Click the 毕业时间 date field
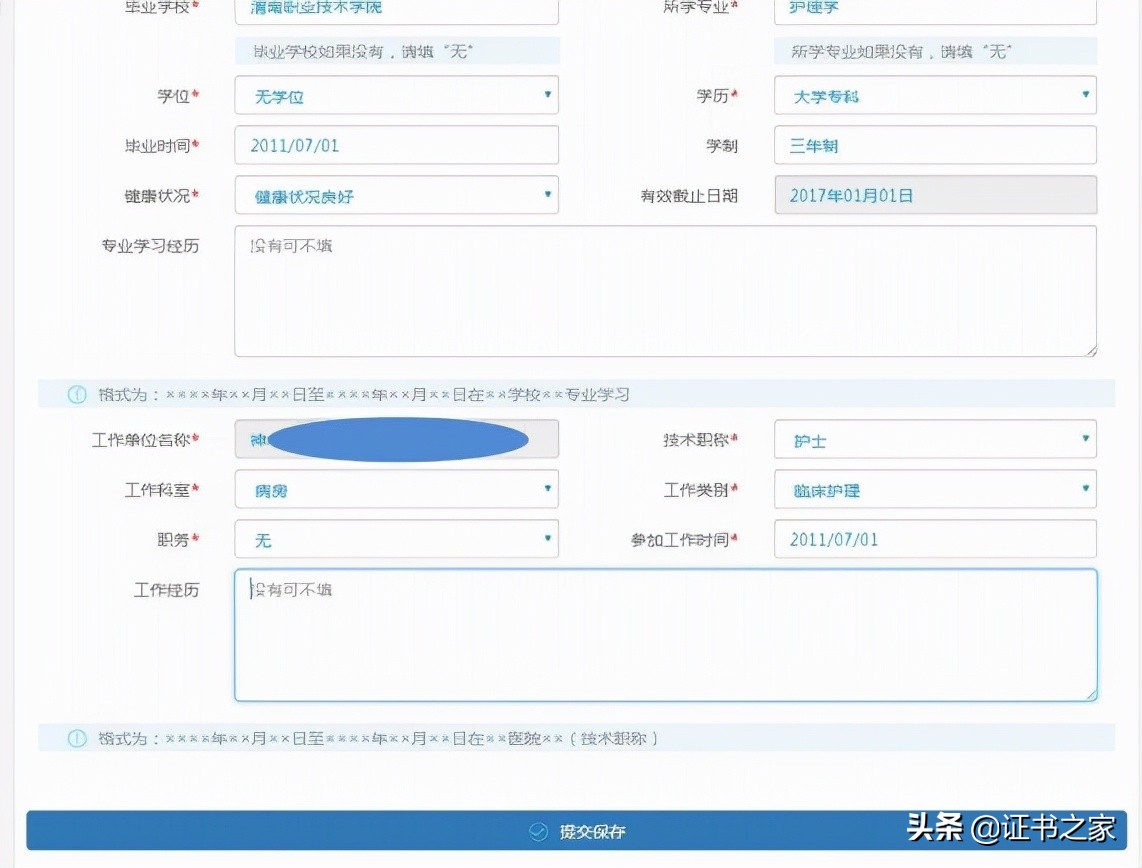Image resolution: width=1142 pixels, height=868 pixels. coord(396,145)
